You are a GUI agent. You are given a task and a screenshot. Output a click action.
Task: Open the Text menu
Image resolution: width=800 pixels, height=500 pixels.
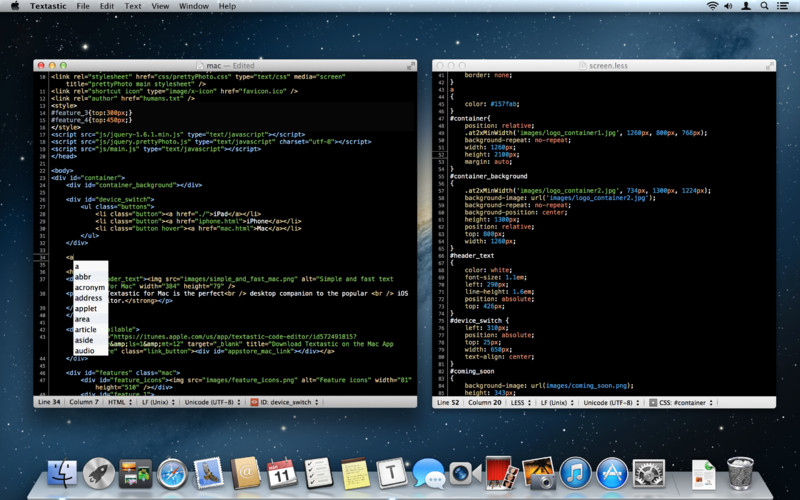(133, 6)
